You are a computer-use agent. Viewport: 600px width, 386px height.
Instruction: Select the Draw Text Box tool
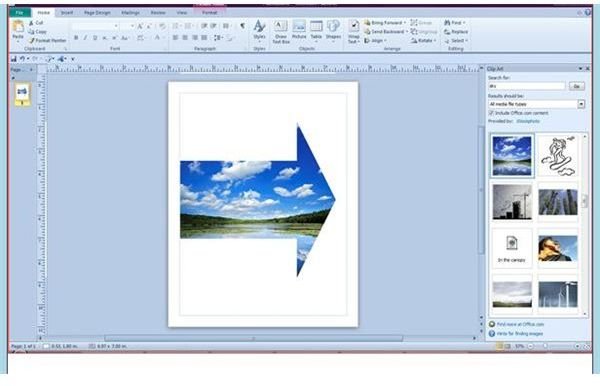pyautogui.click(x=280, y=31)
